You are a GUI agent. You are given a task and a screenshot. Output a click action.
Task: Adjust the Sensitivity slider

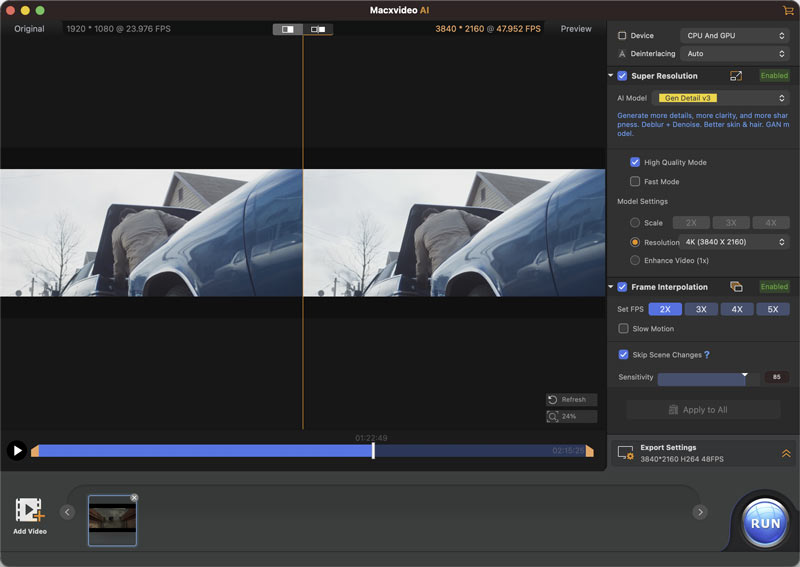744,378
